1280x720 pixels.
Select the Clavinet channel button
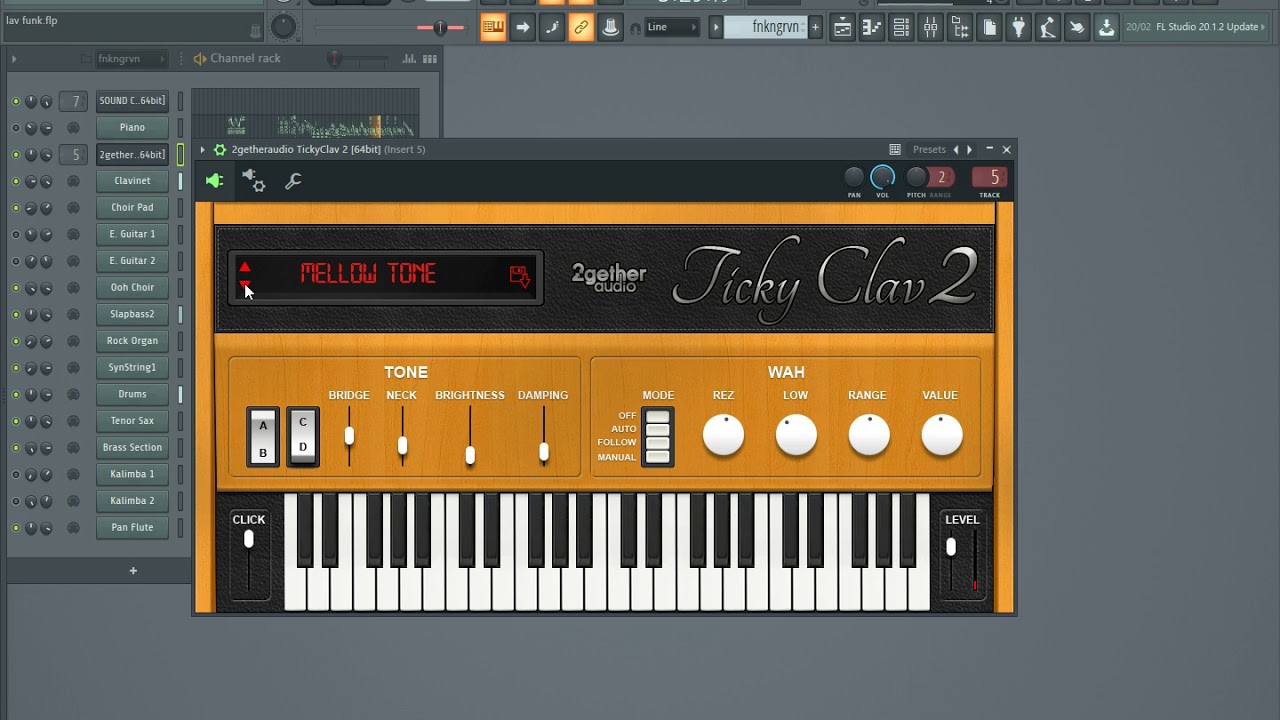coord(132,181)
